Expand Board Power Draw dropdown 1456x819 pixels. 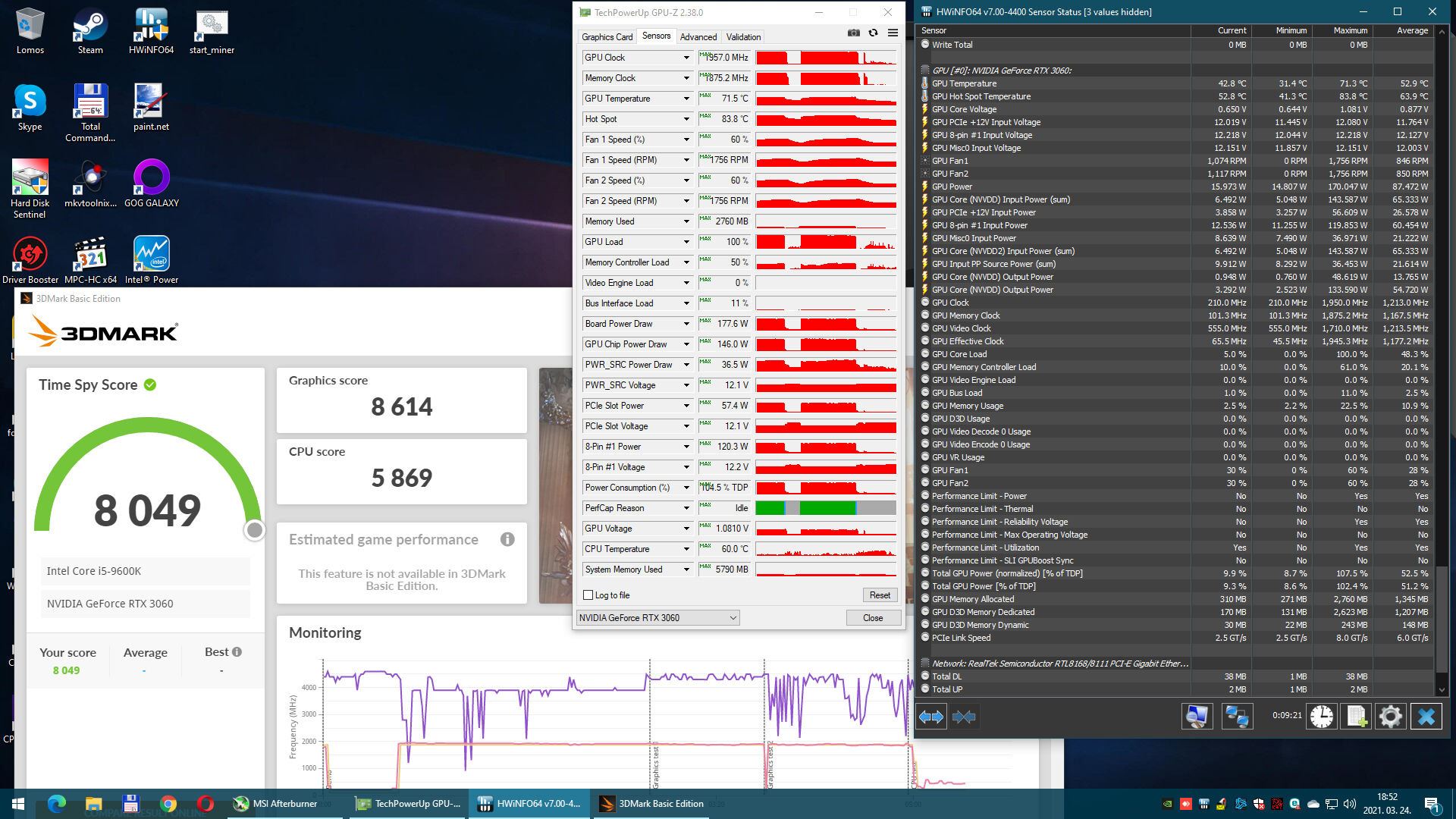click(686, 324)
